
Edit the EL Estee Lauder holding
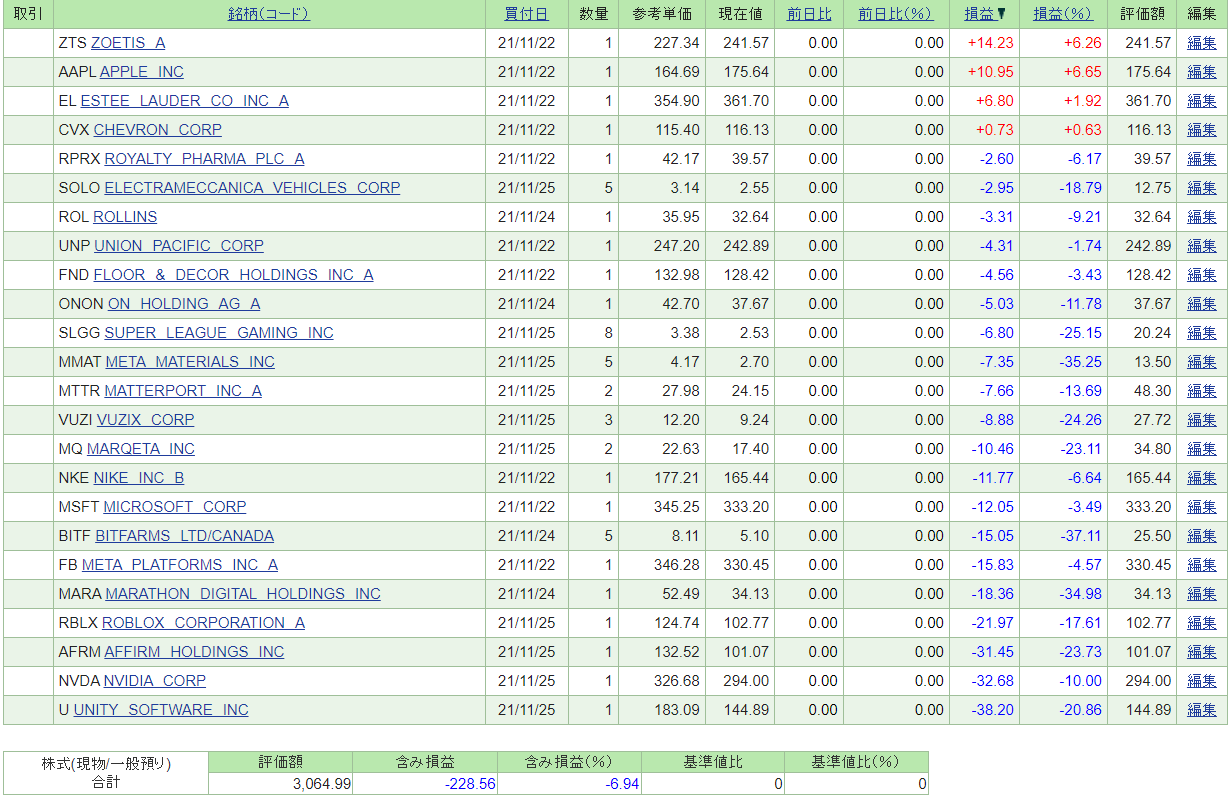(1202, 101)
